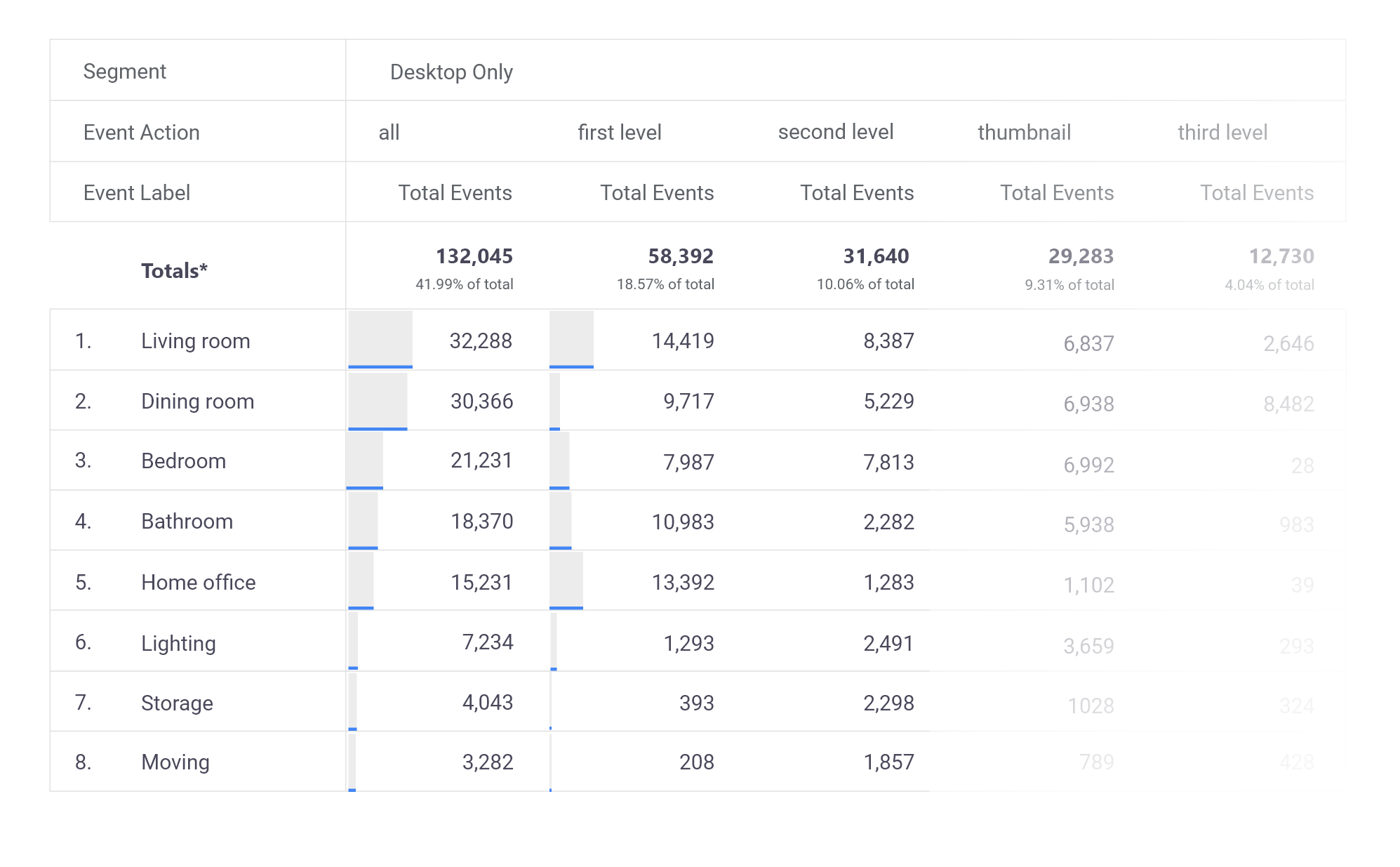Click the value 9,717 for Dining room
Screen dimensions: 1400x867
(688, 401)
